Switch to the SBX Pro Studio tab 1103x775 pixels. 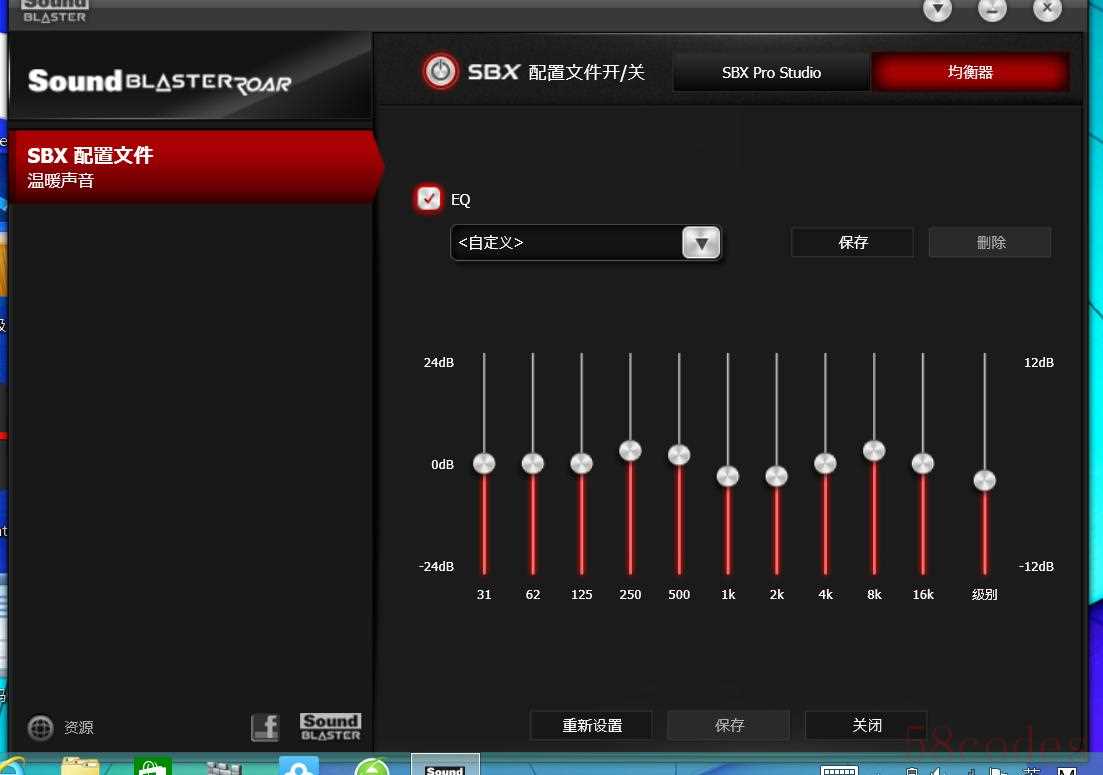pos(771,72)
